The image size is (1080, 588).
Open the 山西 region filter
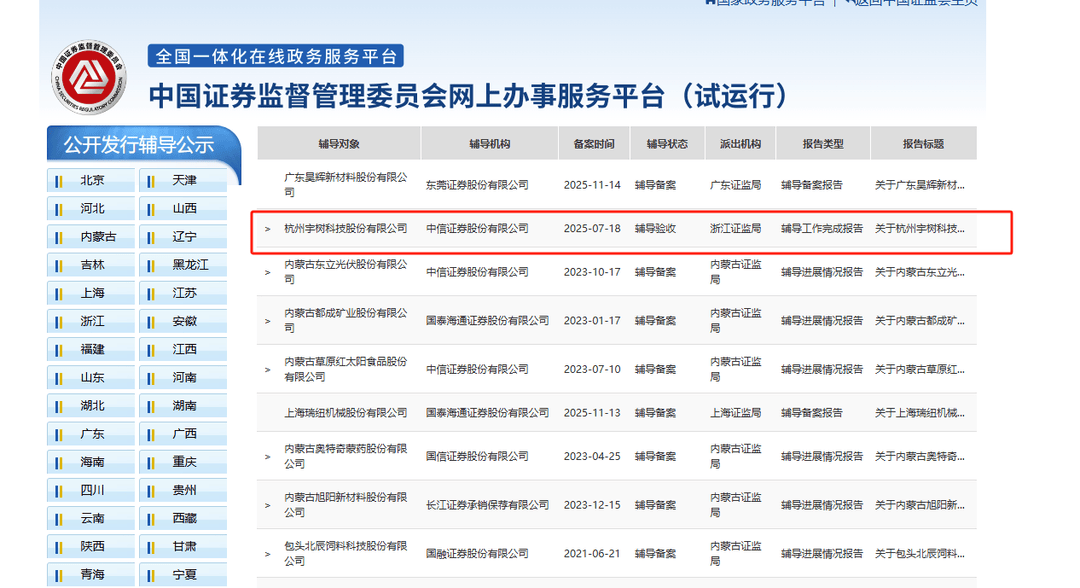[x=184, y=209]
